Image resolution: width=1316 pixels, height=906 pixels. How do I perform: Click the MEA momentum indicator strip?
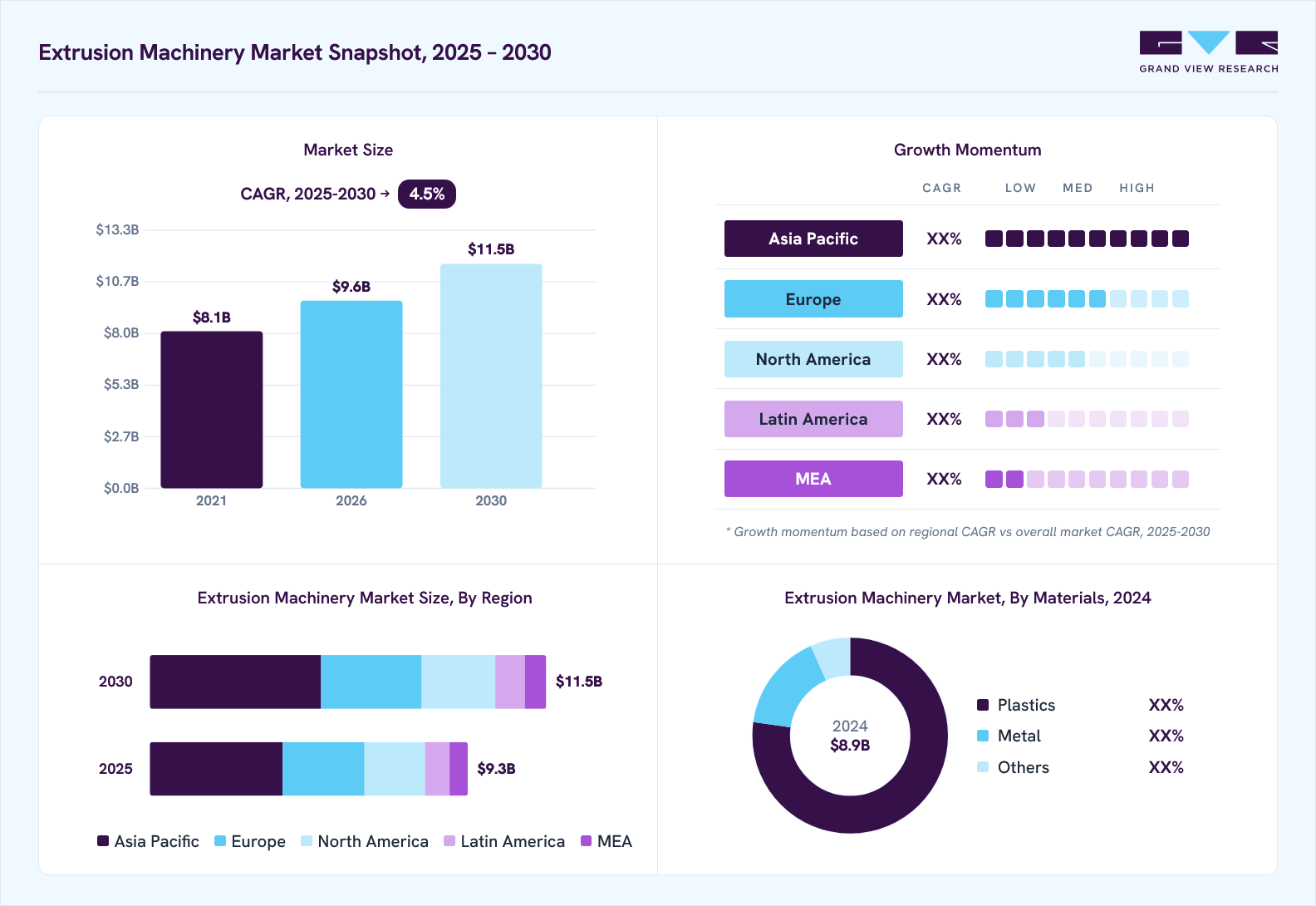coord(1087,479)
